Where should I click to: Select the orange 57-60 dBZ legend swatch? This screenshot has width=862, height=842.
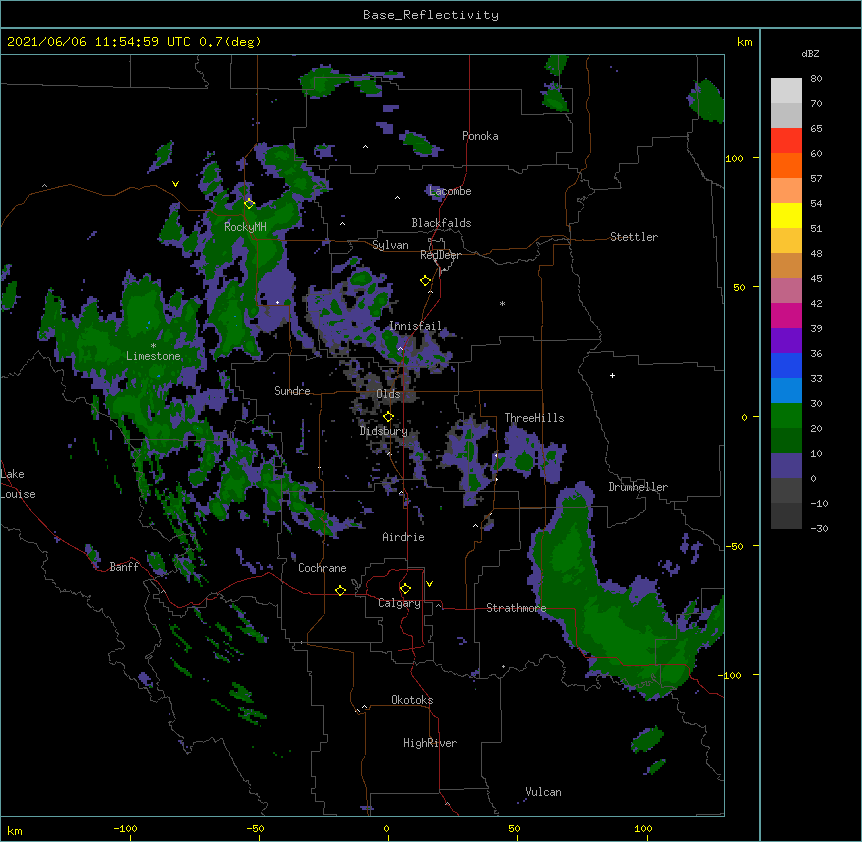[x=786, y=165]
